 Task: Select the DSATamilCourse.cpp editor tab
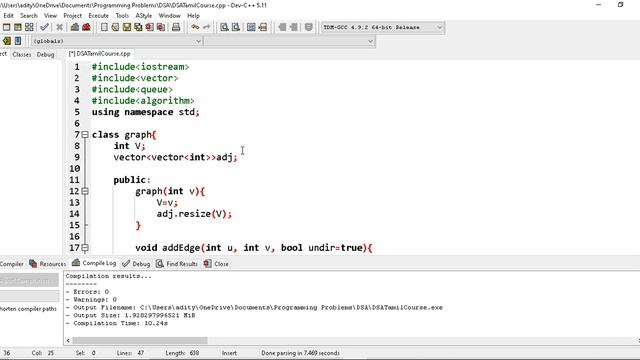pyautogui.click(x=100, y=53)
